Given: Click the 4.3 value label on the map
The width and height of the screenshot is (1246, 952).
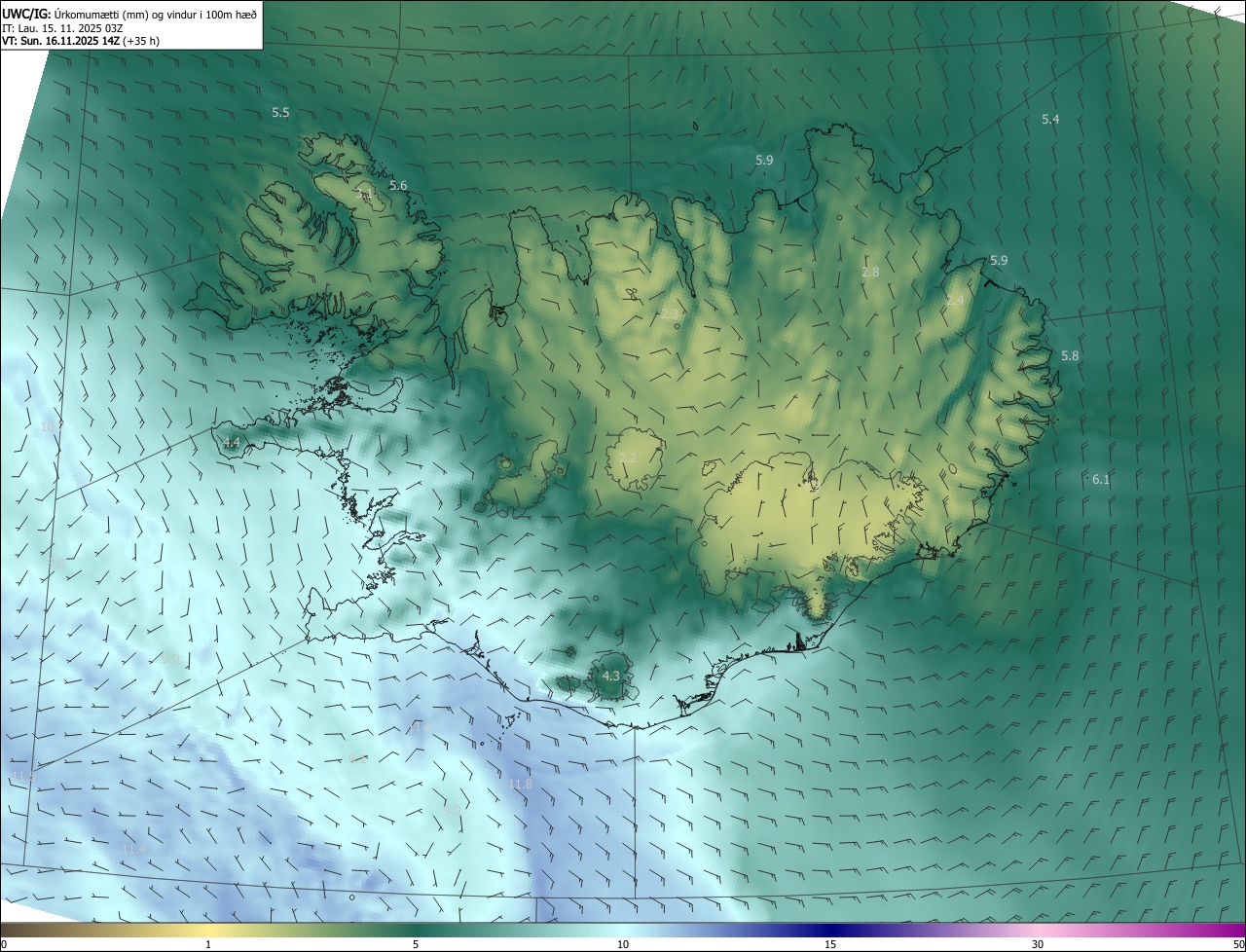Looking at the screenshot, I should [611, 676].
